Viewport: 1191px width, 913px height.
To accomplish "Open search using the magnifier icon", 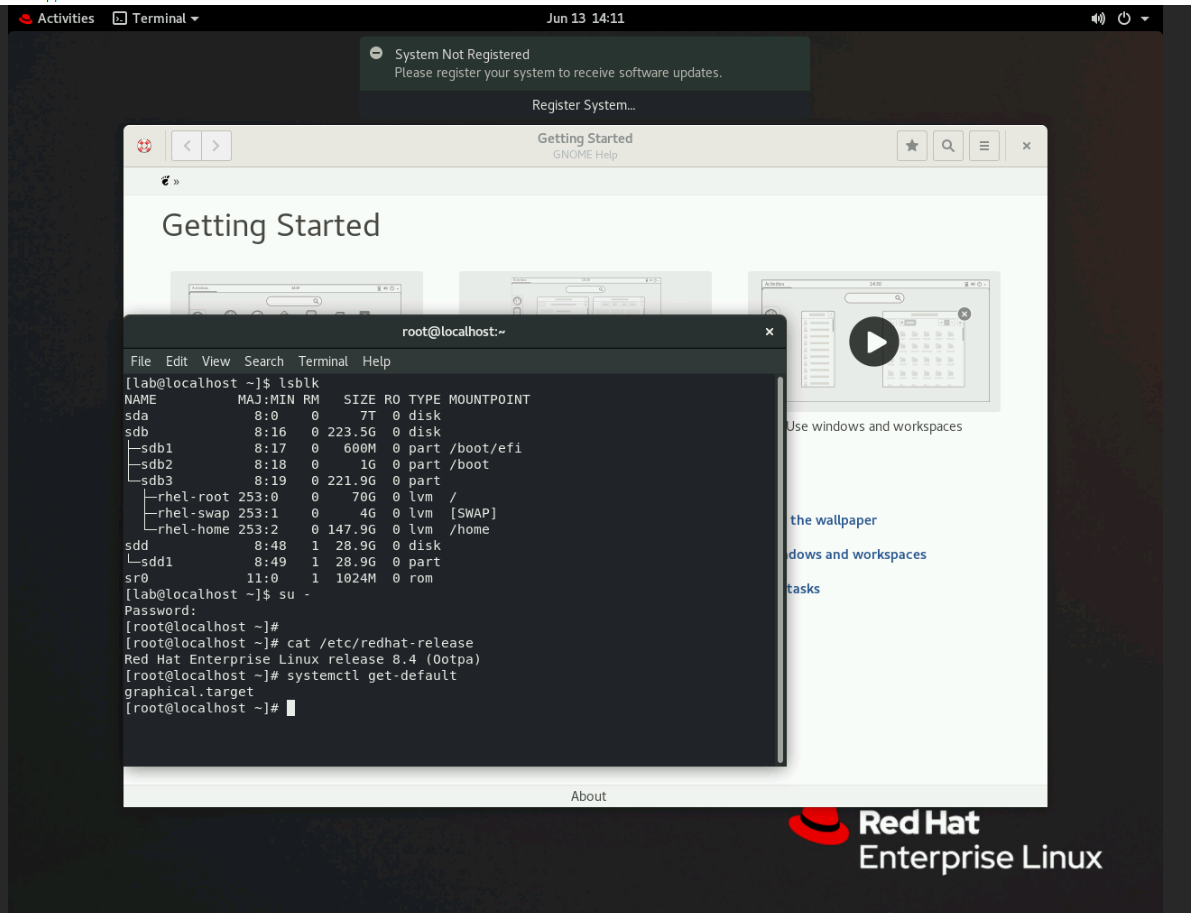I will (947, 145).
